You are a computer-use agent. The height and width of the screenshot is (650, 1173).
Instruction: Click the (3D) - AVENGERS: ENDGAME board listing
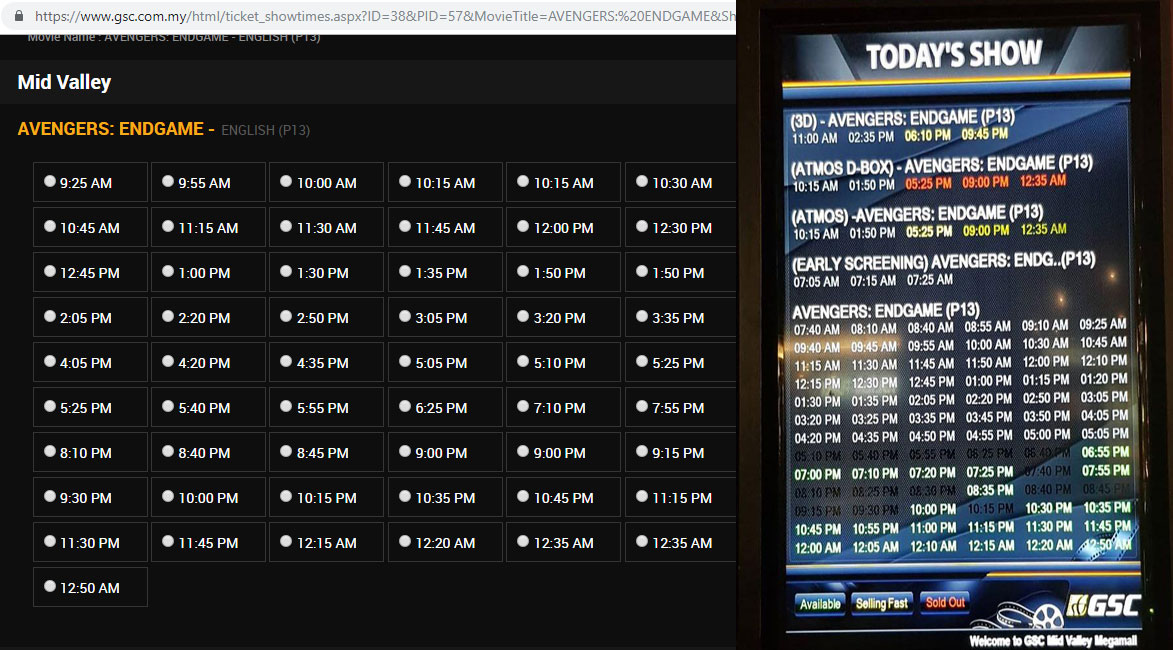(903, 118)
